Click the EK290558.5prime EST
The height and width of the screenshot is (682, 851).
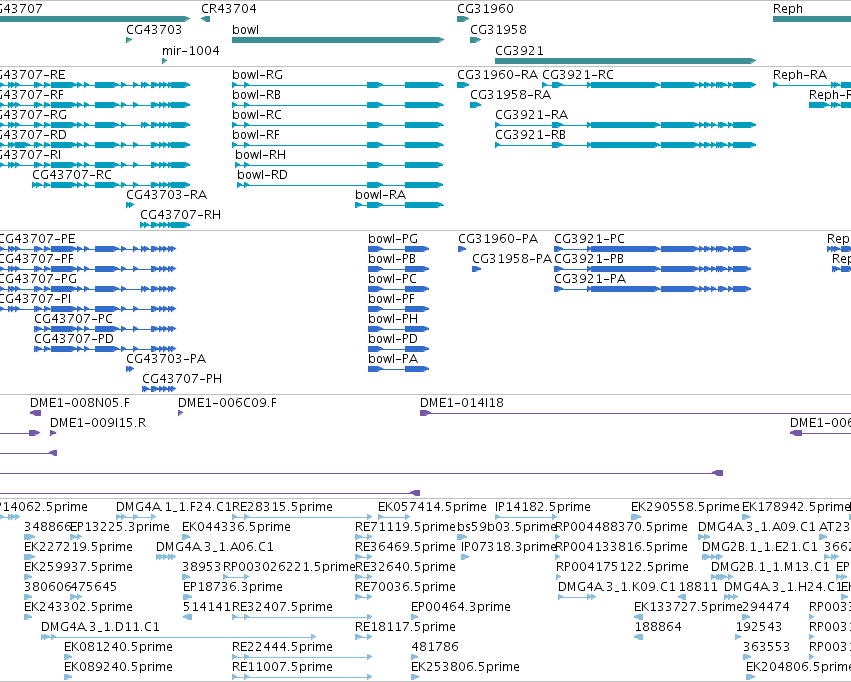[x=638, y=517]
